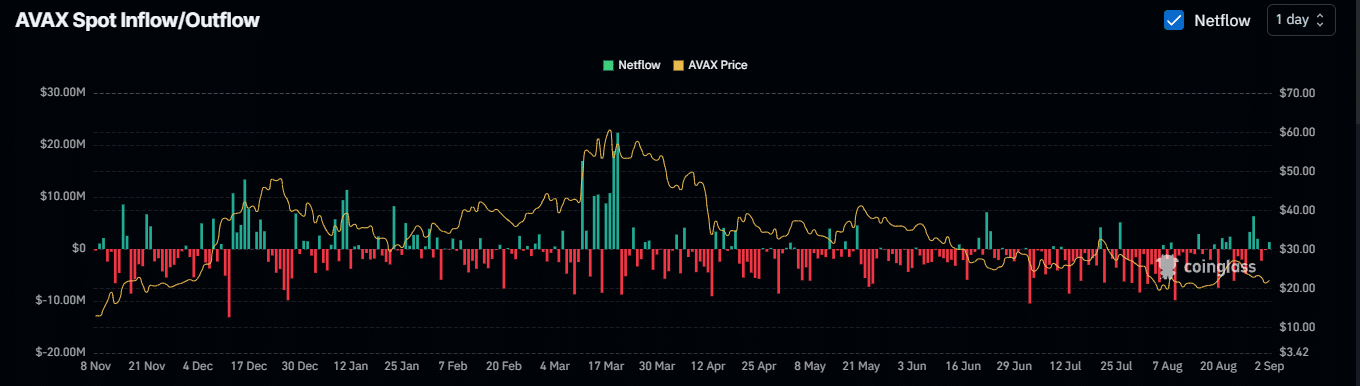Click the tallest green netflow bar in mid-March

tap(617, 190)
